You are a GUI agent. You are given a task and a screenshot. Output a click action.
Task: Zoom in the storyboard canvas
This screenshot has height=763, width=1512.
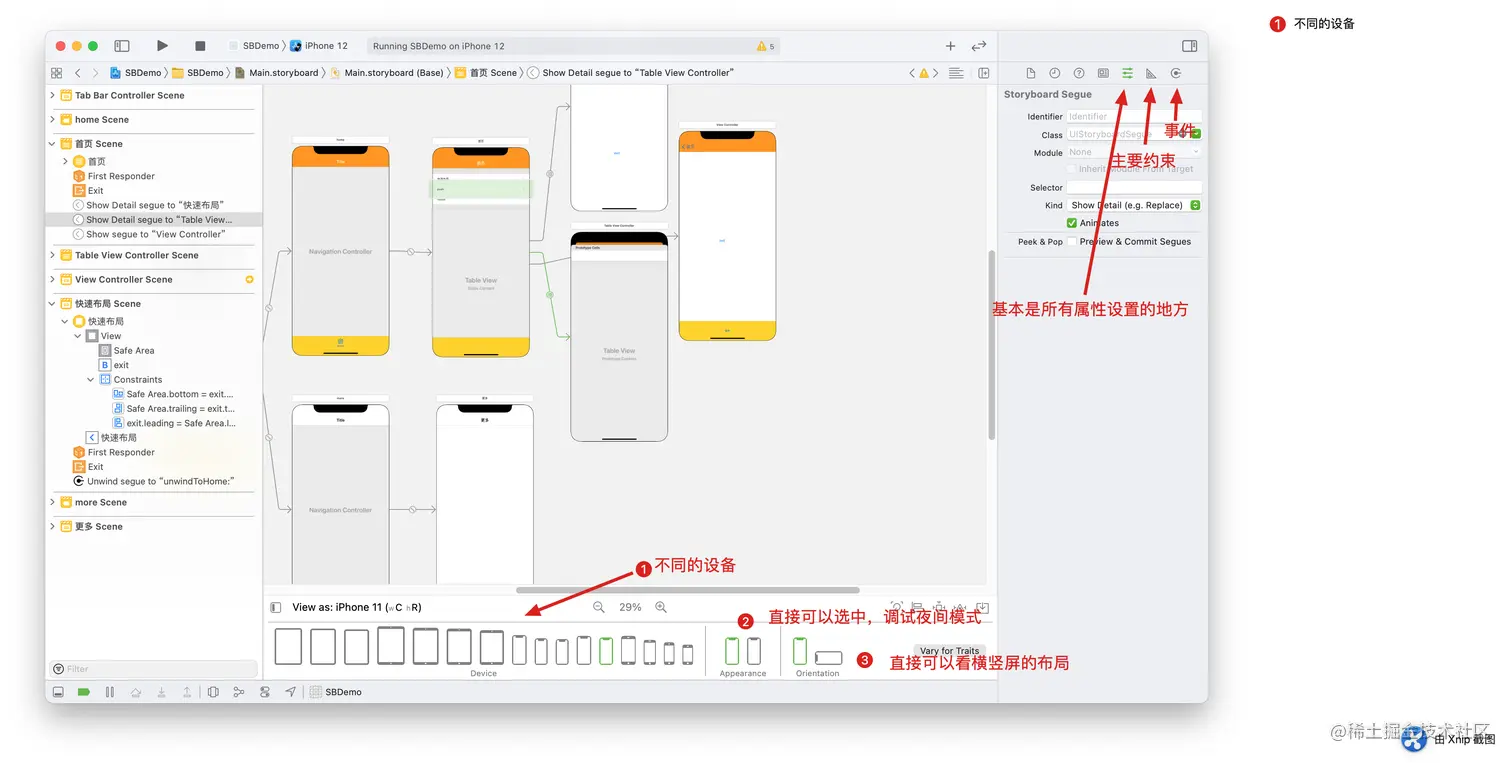point(661,607)
